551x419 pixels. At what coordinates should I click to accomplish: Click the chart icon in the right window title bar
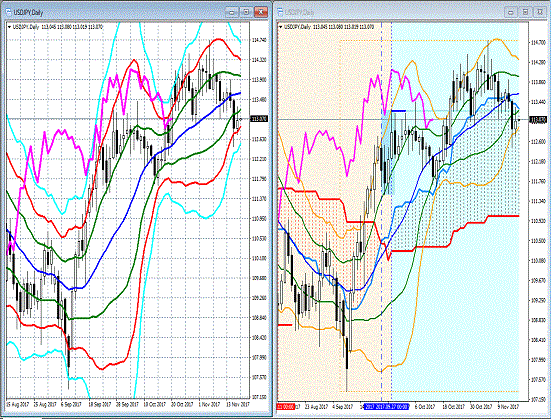[x=280, y=12]
